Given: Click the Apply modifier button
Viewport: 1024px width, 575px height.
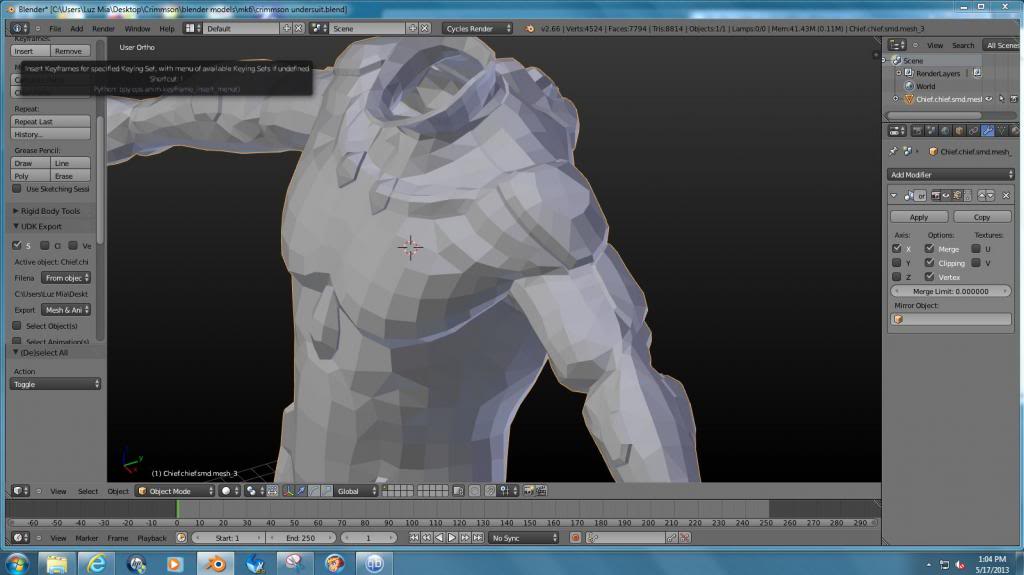Looking at the screenshot, I should coord(919,217).
